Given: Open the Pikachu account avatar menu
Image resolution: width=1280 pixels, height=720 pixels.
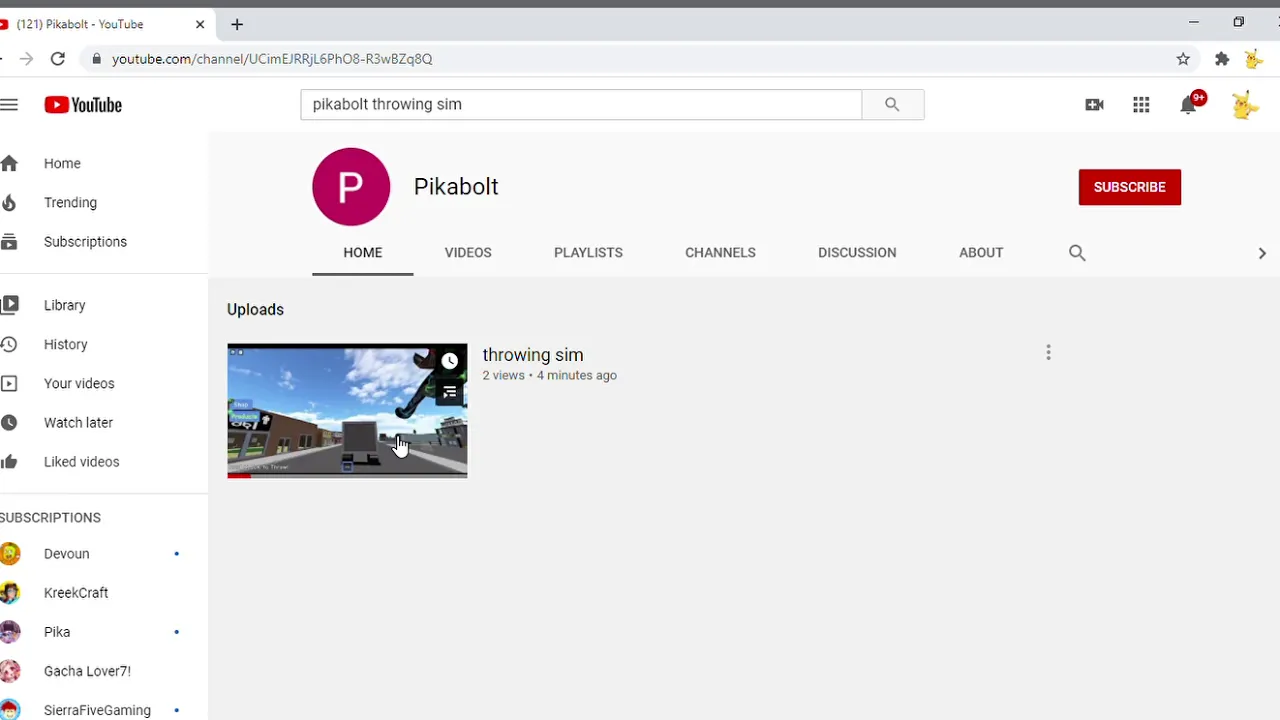Looking at the screenshot, I should pyautogui.click(x=1245, y=105).
